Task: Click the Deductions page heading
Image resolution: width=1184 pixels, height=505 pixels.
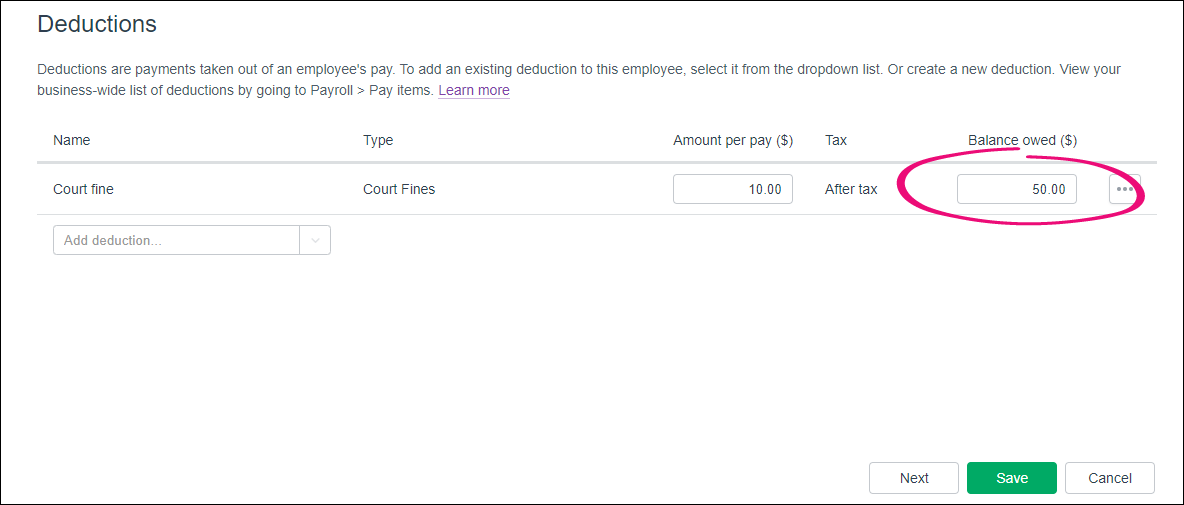Action: (x=97, y=24)
